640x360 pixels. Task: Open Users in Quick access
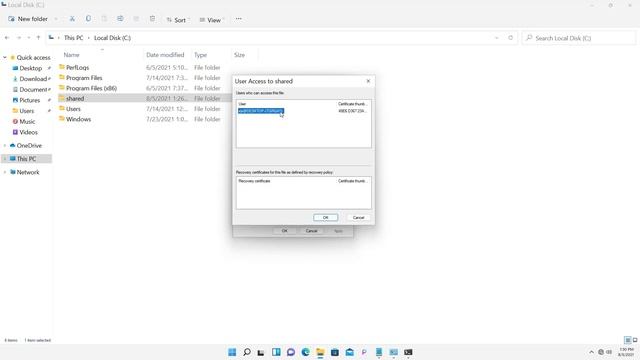click(27, 111)
